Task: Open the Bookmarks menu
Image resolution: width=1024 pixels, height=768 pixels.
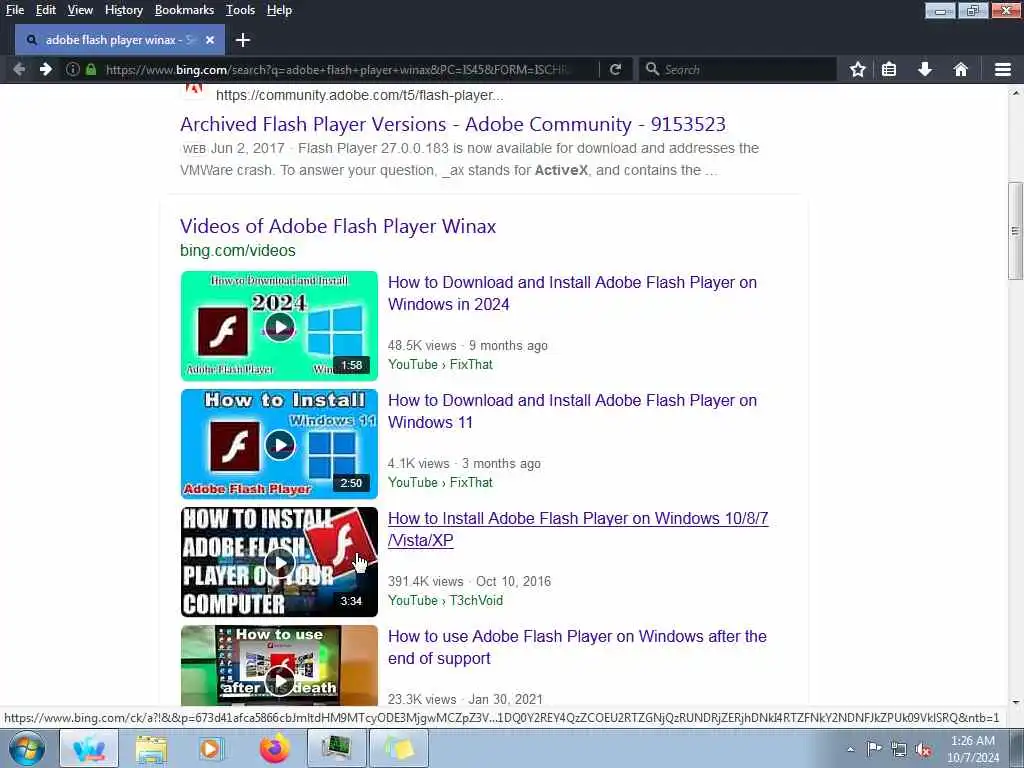Action: click(184, 10)
